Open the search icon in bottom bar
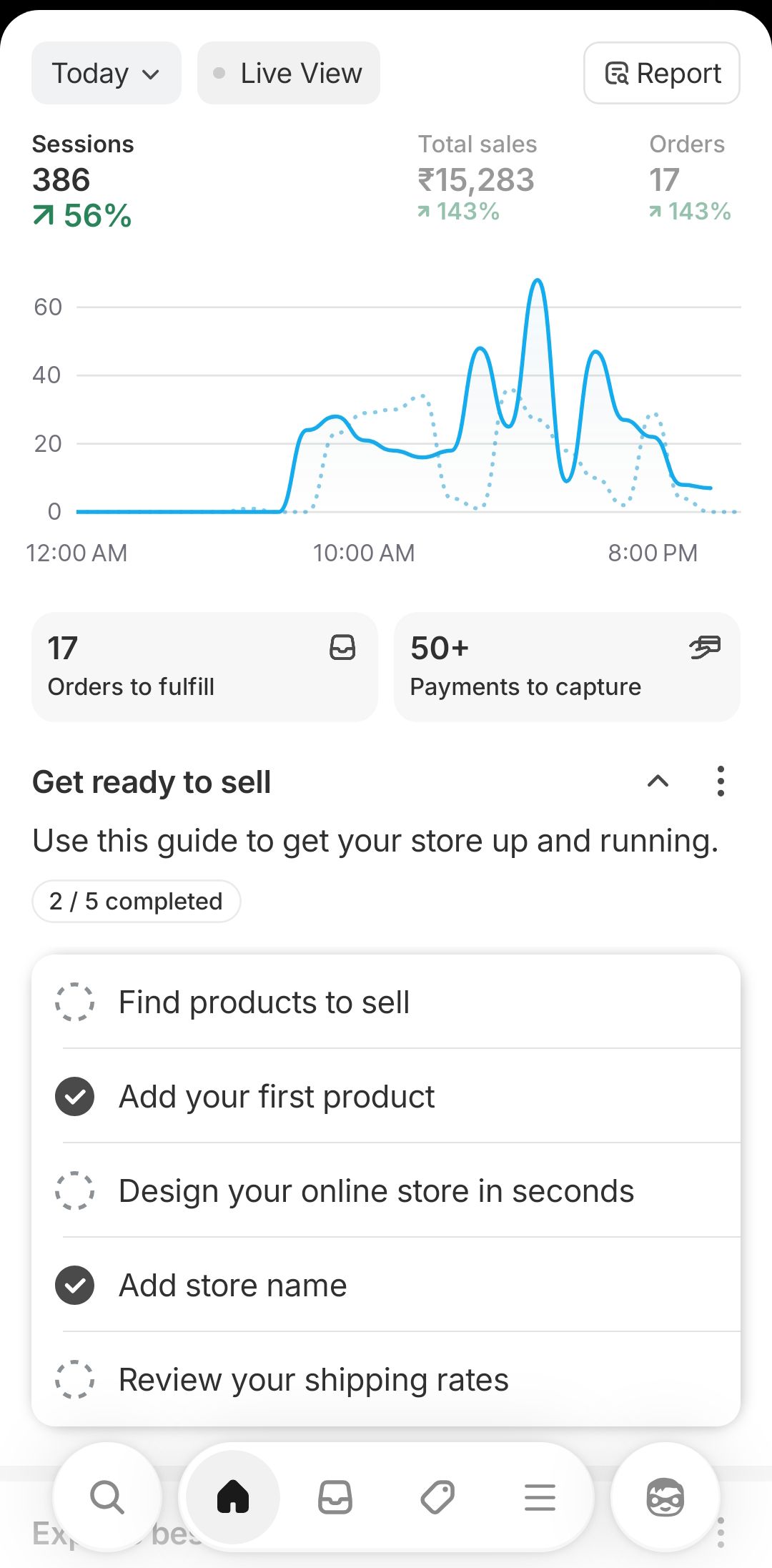 coord(107,1496)
